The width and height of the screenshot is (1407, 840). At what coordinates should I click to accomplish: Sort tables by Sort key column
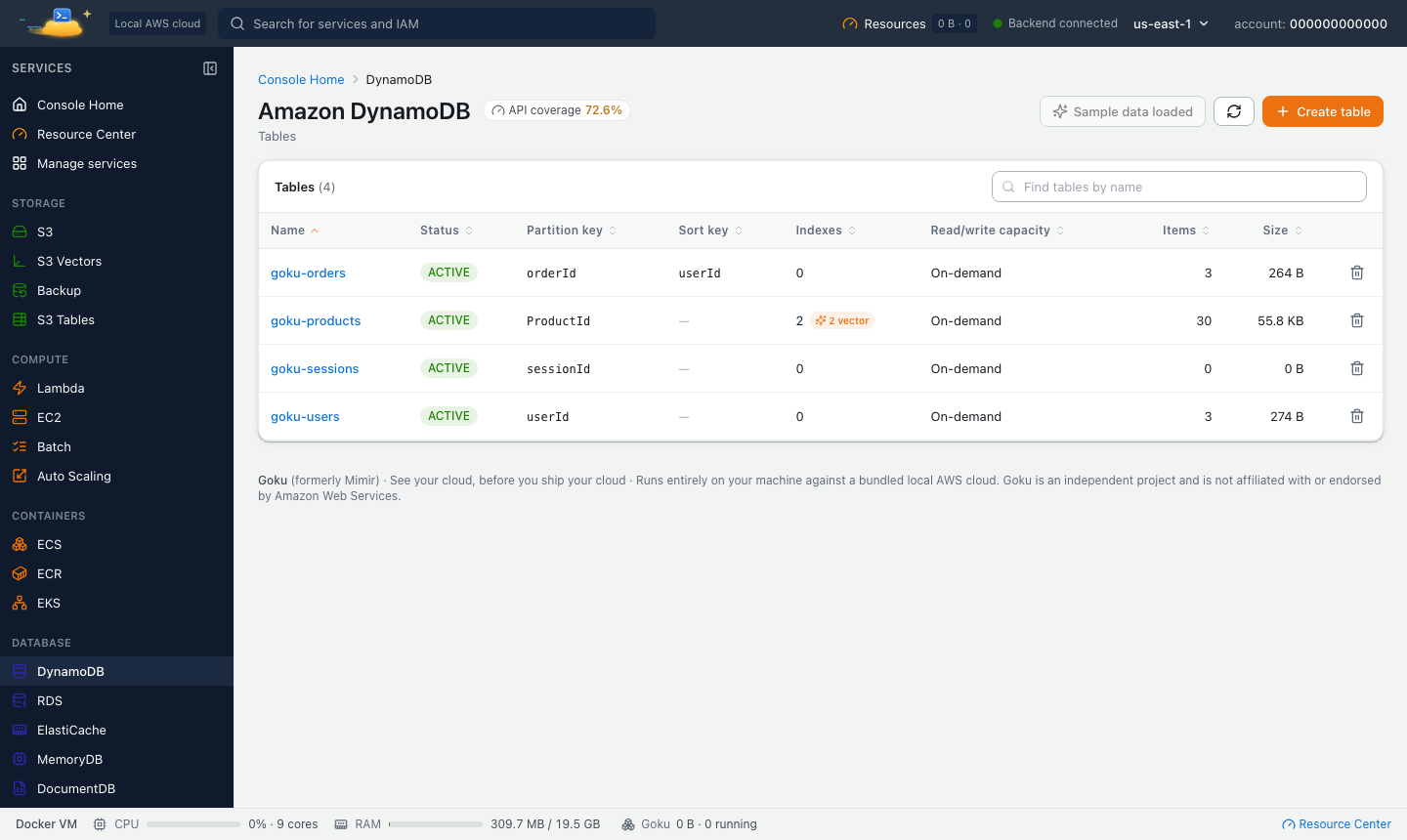point(710,231)
